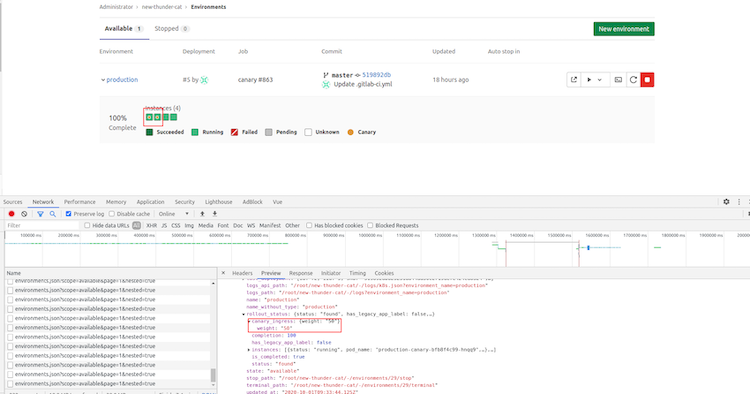This screenshot has width=750, height=394.
Task: Open the Security DevTools tab
Action: [185, 202]
